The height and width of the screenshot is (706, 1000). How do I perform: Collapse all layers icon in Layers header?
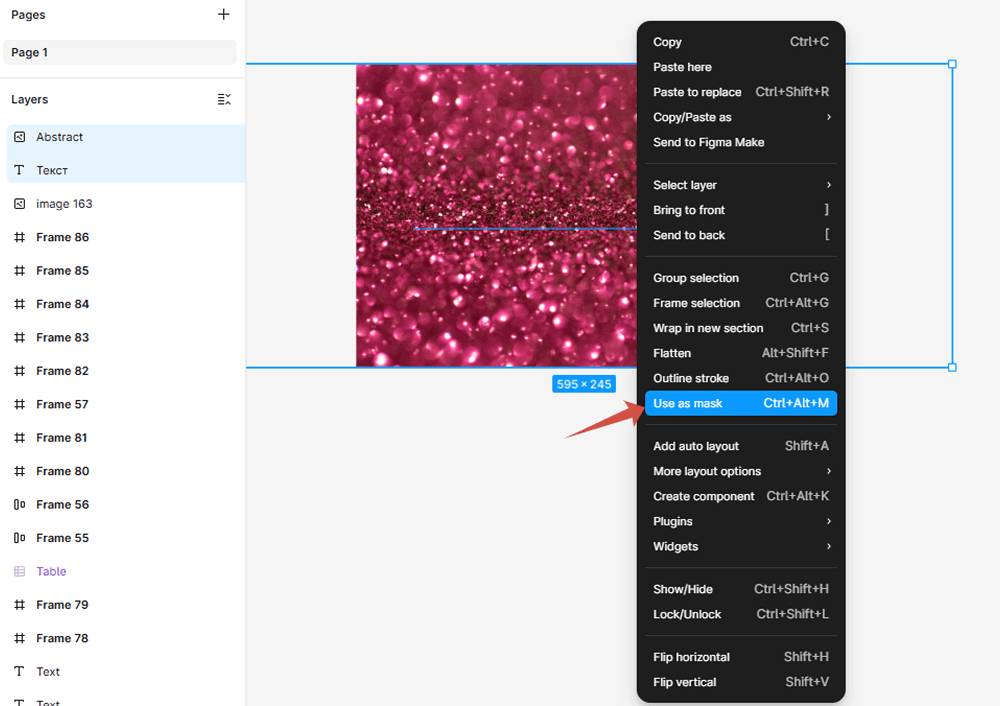click(x=224, y=99)
